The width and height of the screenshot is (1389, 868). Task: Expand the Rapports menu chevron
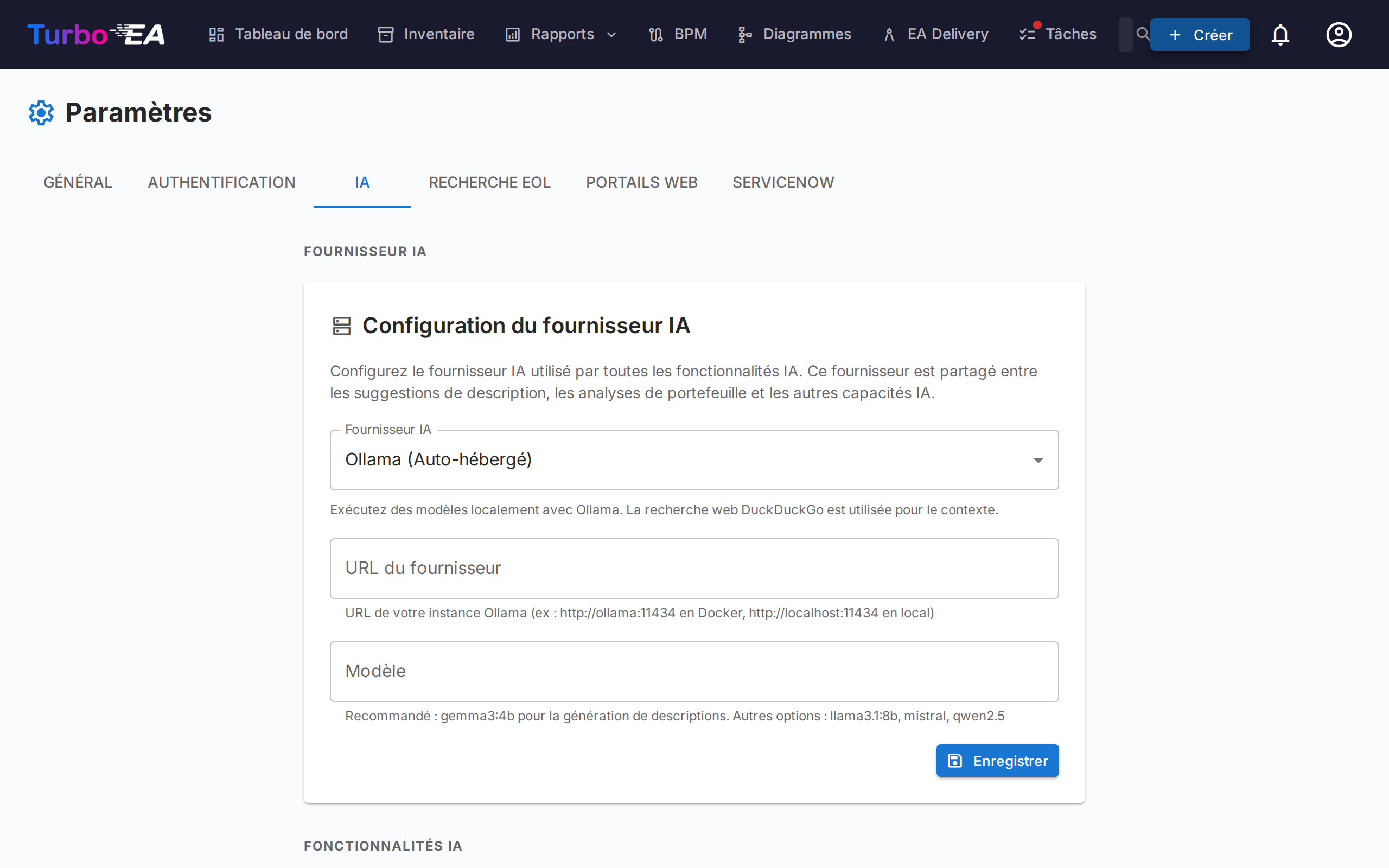tap(612, 34)
